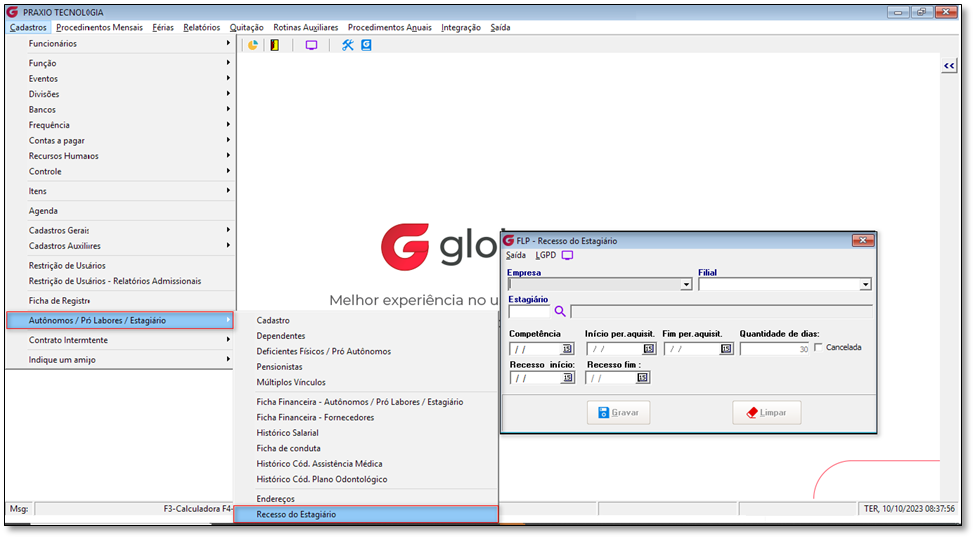This screenshot has height=539, width=975.
Task: Expand the Função submenu
Action: [120, 63]
